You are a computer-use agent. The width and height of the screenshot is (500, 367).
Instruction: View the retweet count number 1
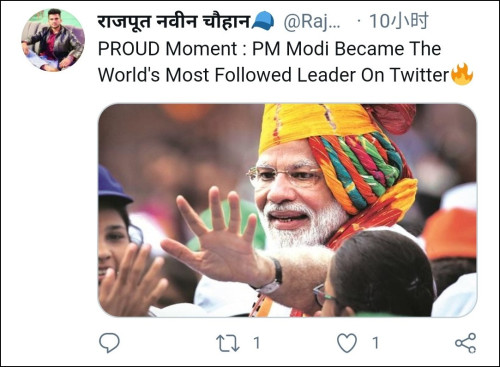pyautogui.click(x=256, y=343)
